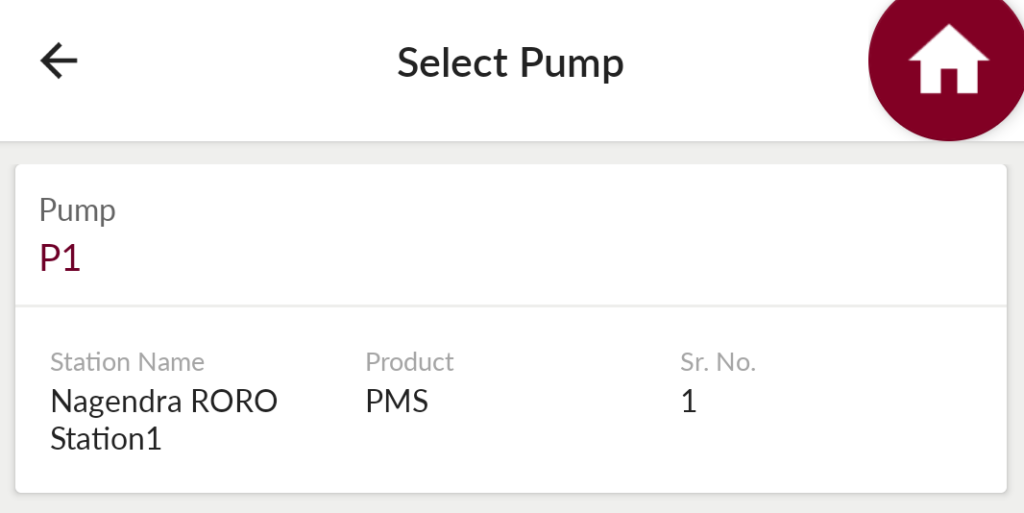Tap the word Select in header title
Screen dimensions: 1024x513
(x=452, y=63)
